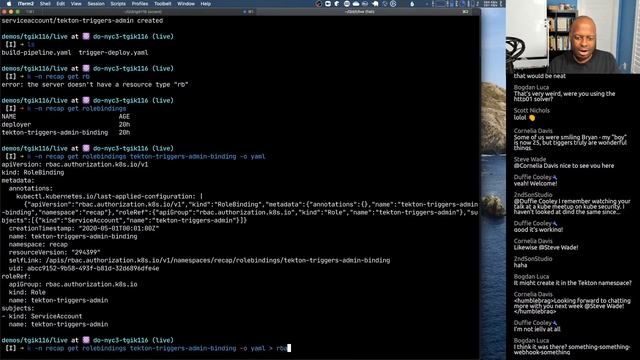Open the Shell menu
640x360 pixels.
point(45,4)
